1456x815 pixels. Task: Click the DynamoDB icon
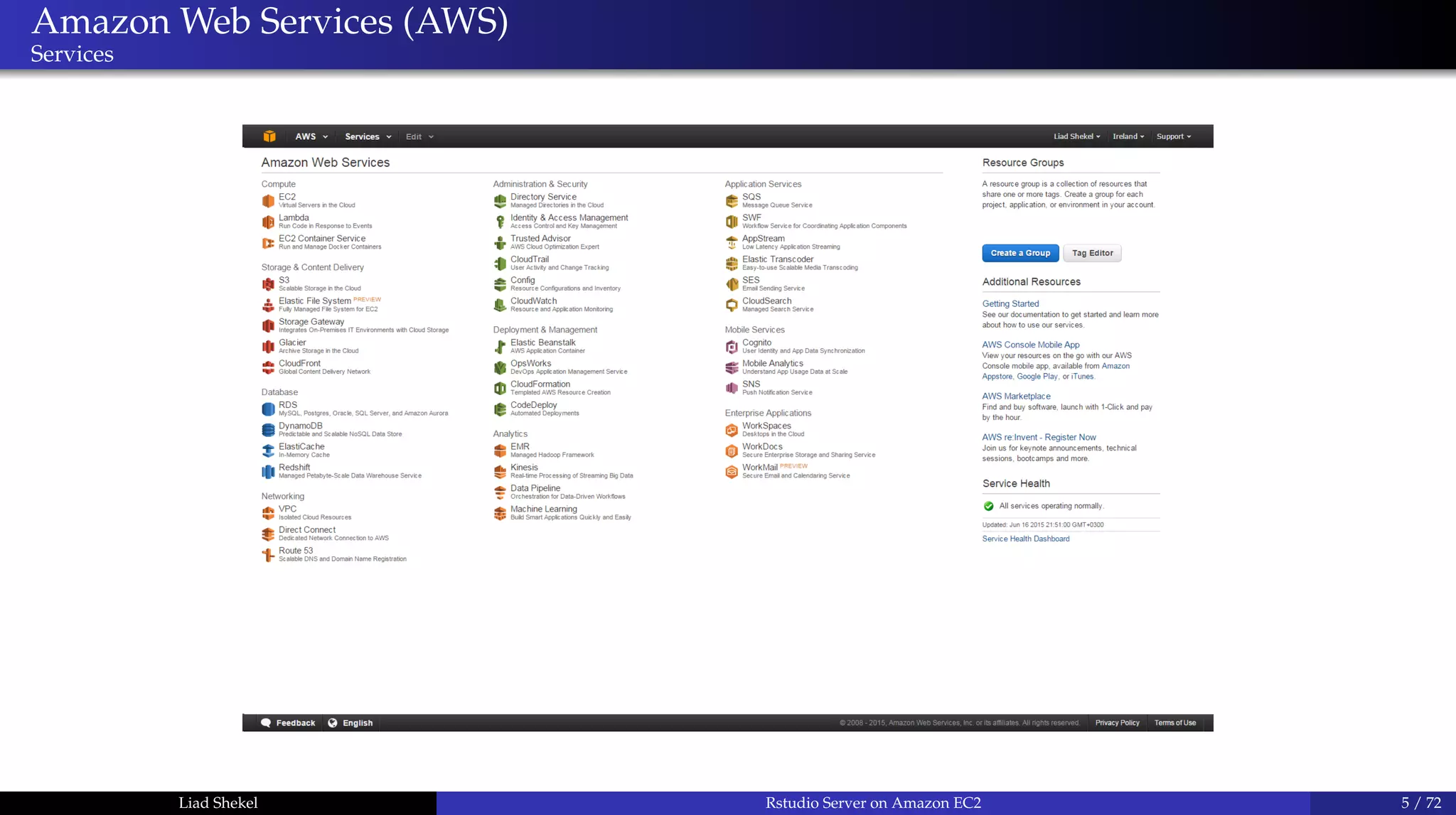[x=268, y=430]
